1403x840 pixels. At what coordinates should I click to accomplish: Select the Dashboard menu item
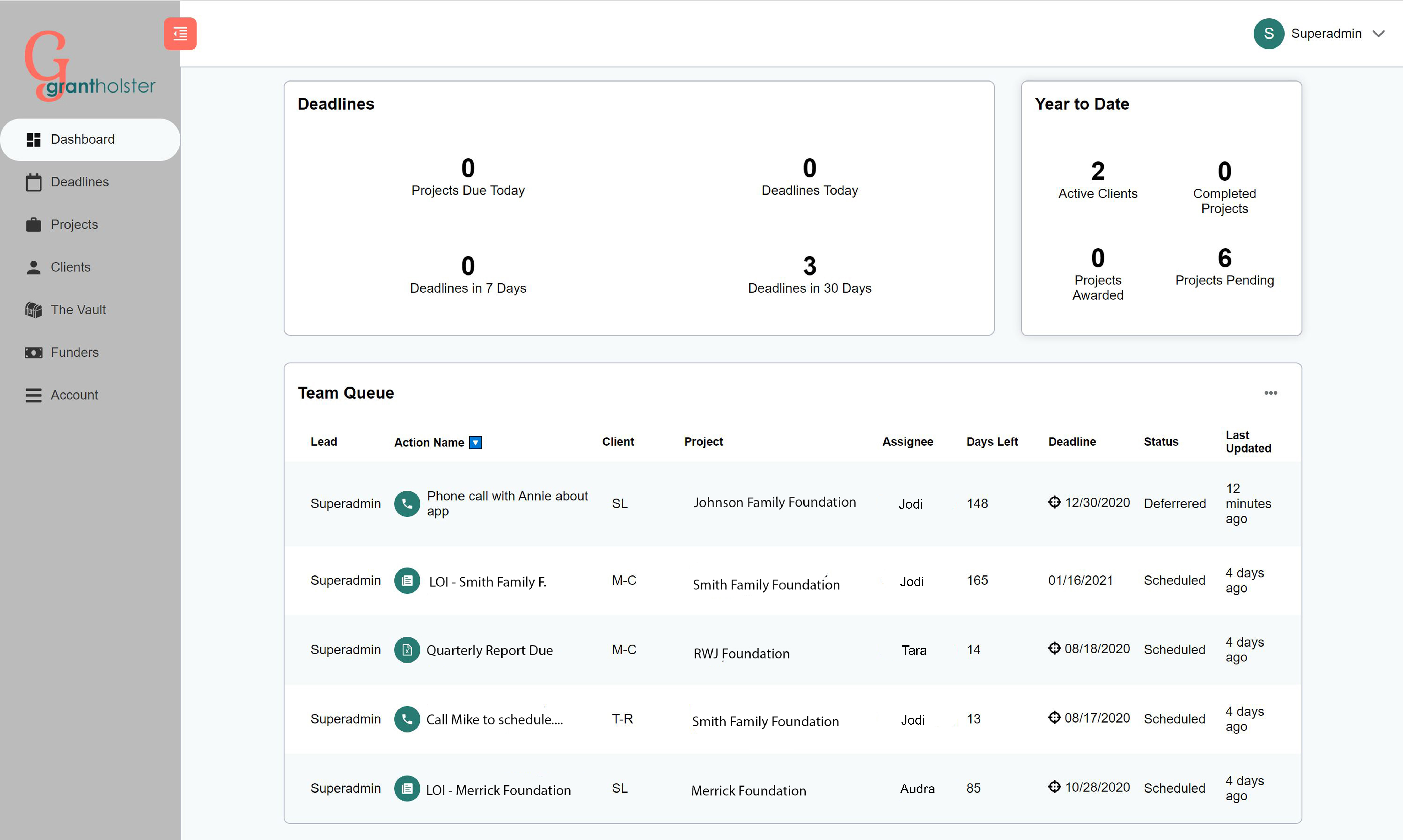pos(83,139)
